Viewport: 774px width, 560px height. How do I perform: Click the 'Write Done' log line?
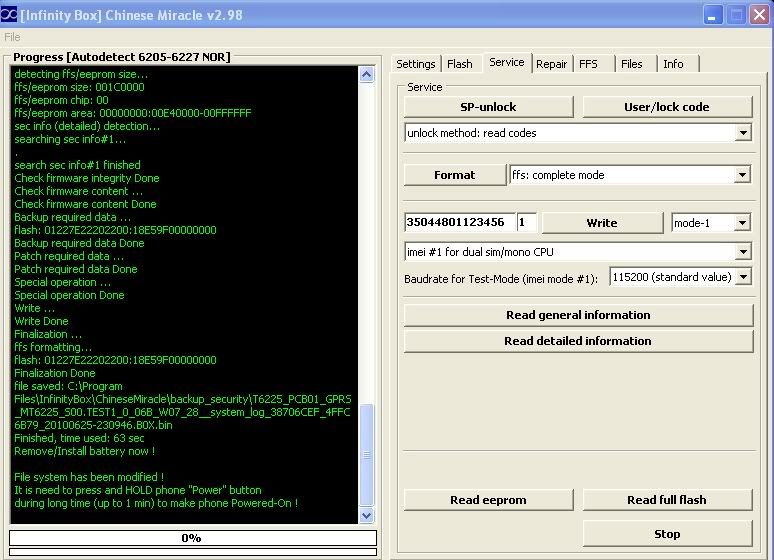(x=41, y=321)
